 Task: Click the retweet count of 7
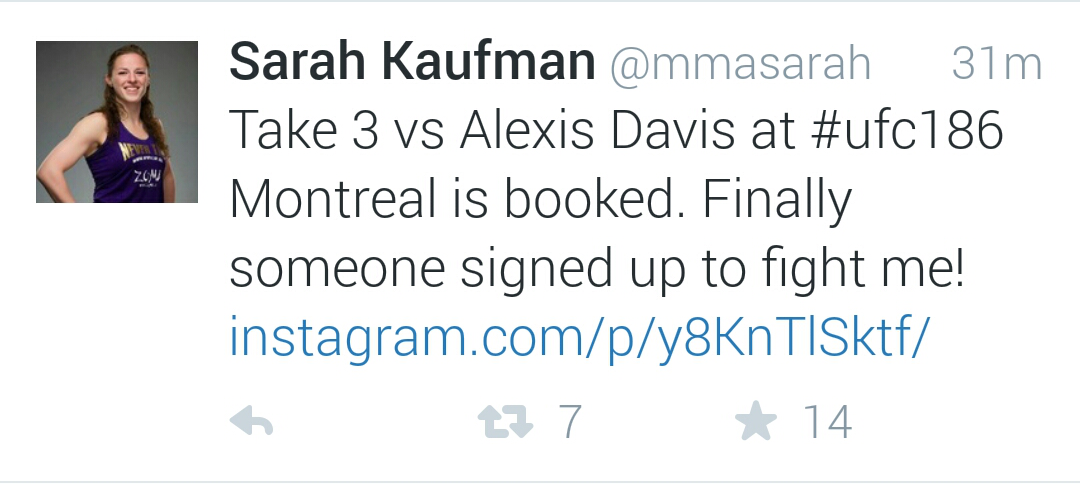point(569,423)
